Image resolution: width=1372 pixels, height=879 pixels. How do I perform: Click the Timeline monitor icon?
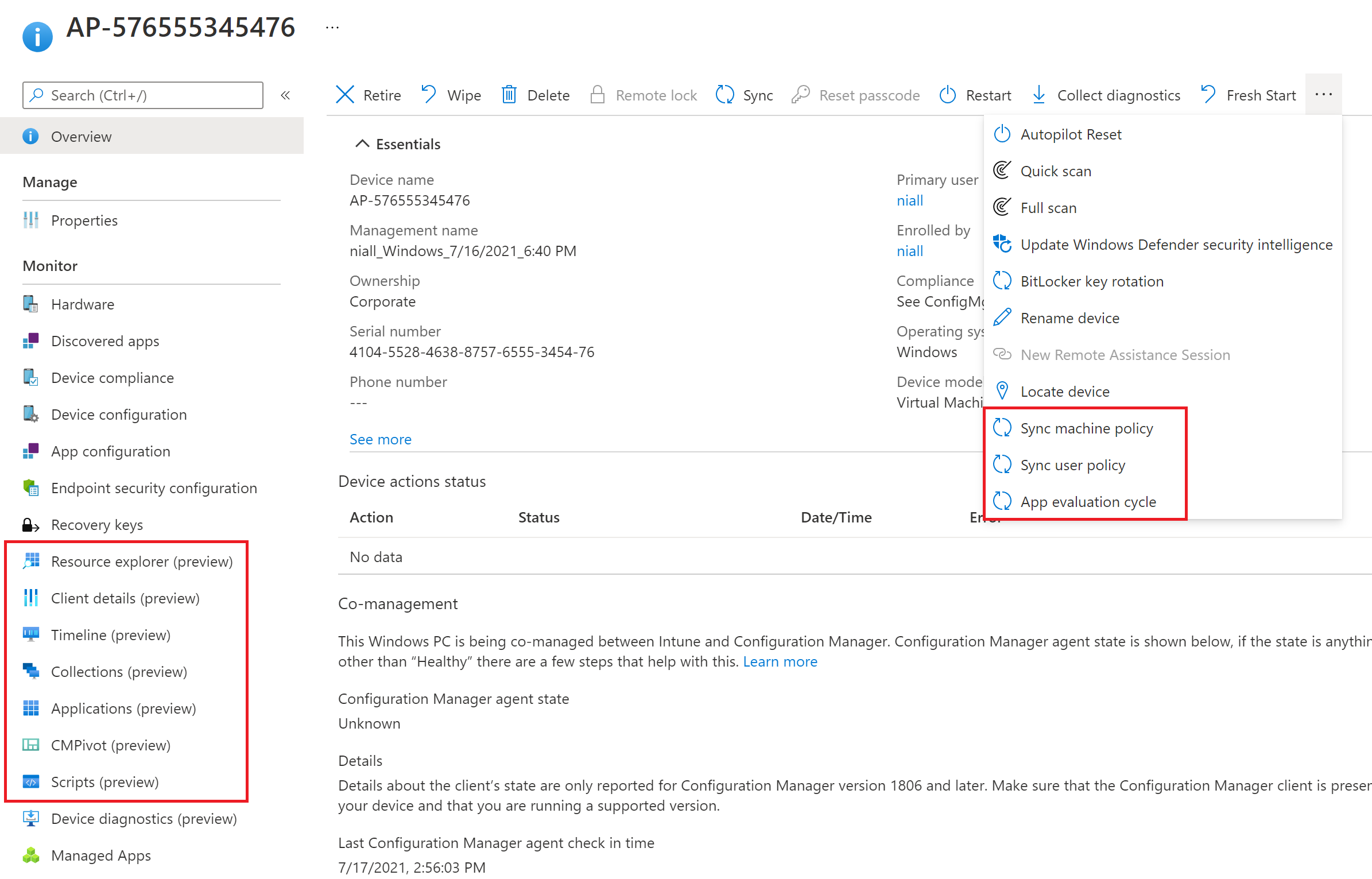(31, 634)
